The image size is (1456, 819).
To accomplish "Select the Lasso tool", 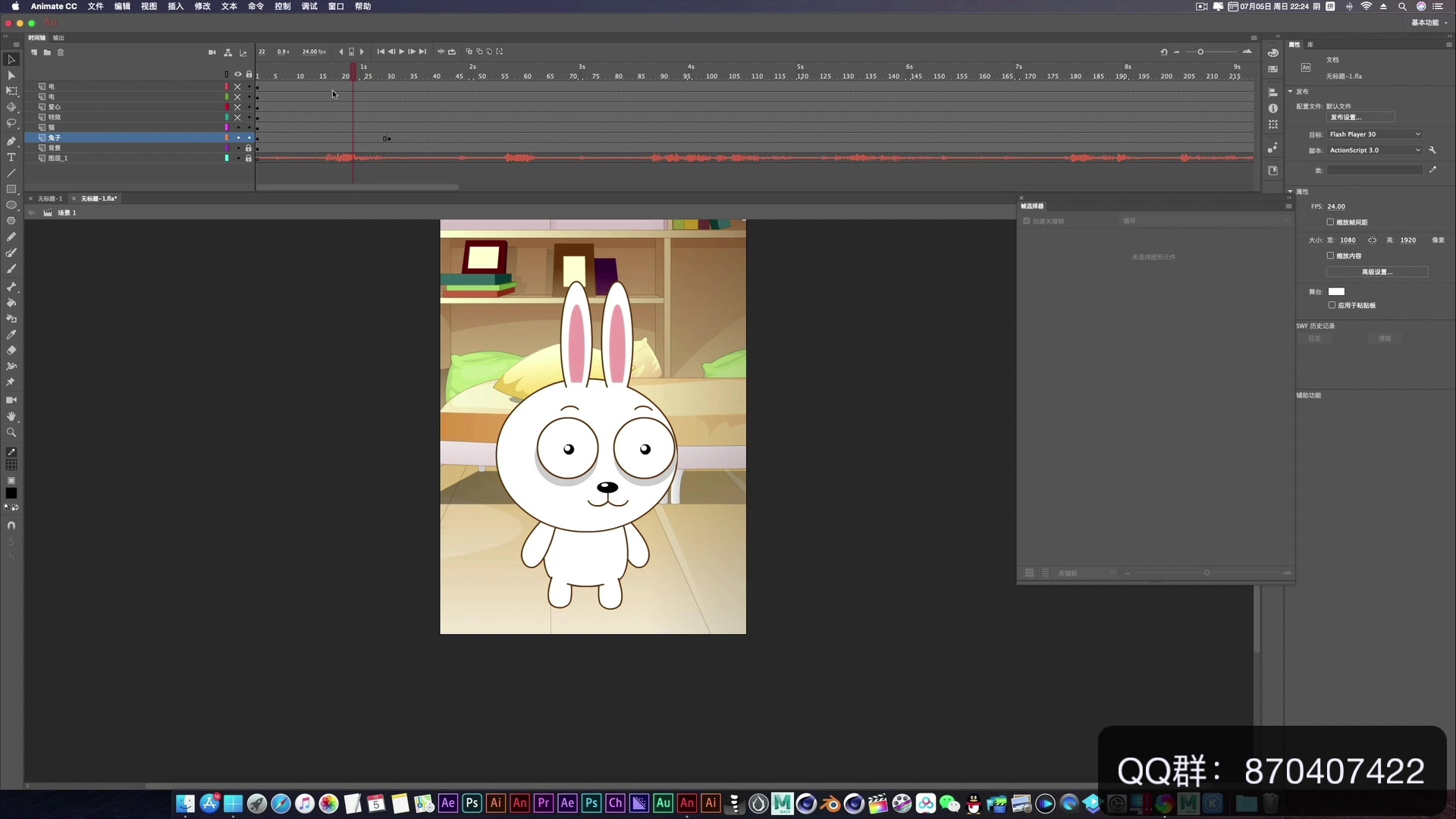I will (x=11, y=123).
